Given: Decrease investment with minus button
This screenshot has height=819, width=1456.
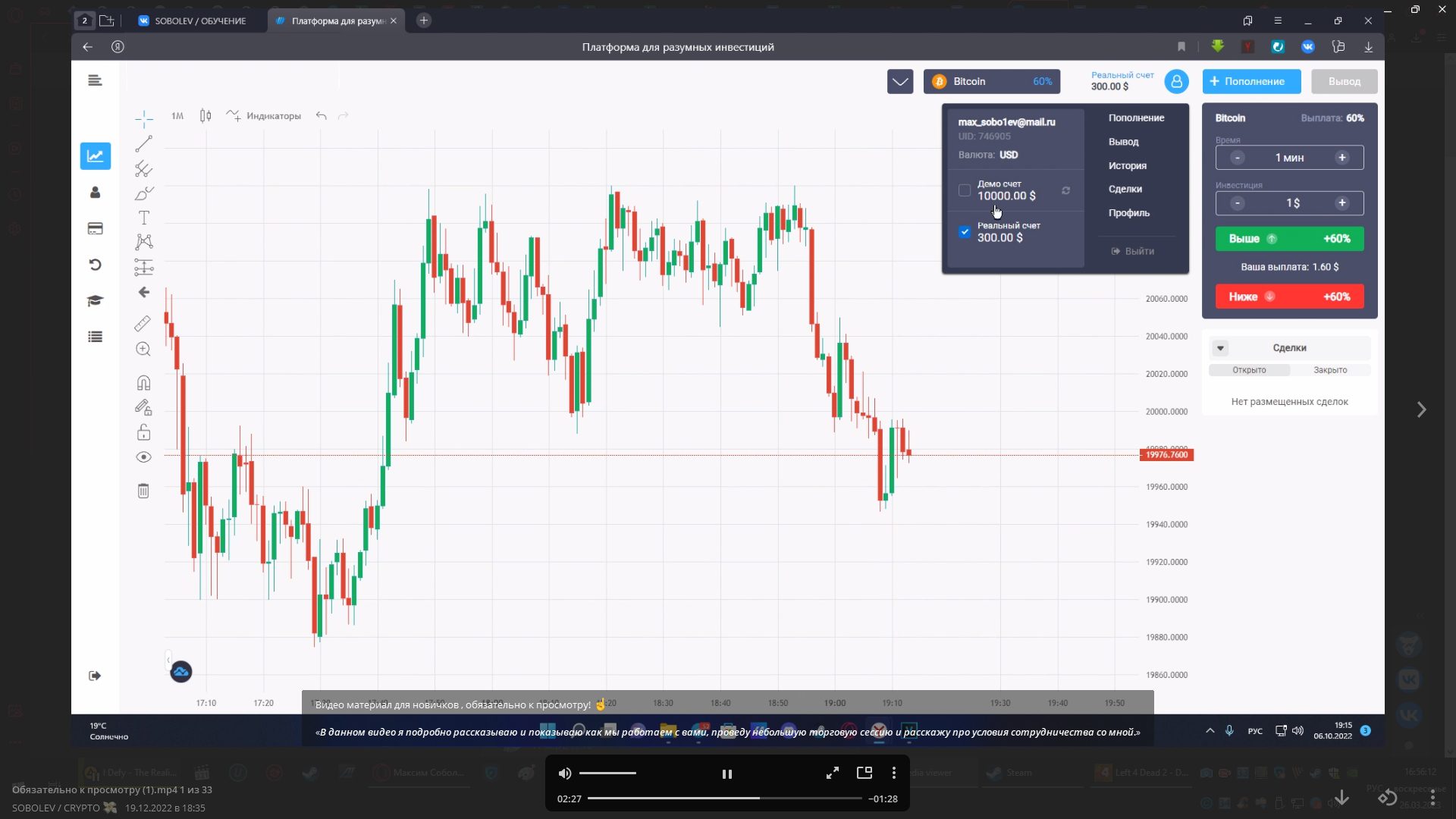Looking at the screenshot, I should (x=1237, y=203).
